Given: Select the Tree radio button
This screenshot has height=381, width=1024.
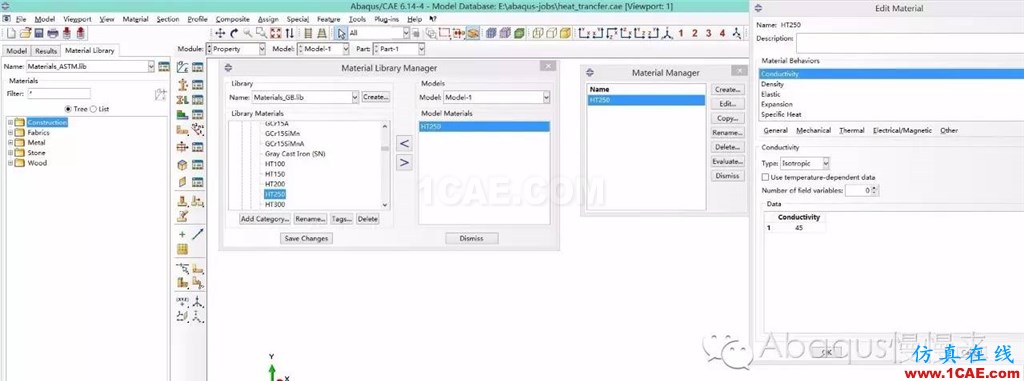Looking at the screenshot, I should pyautogui.click(x=69, y=108).
